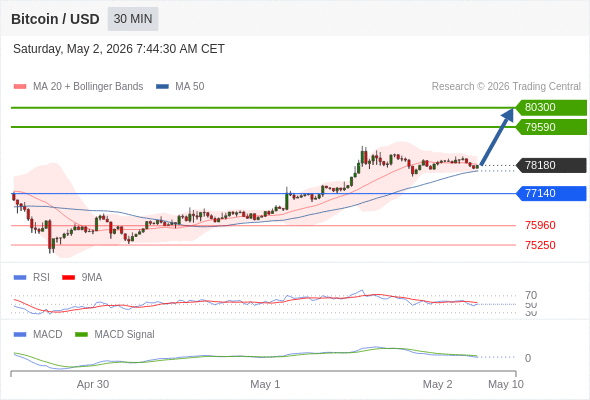Click the 9MA red legend swatch

(x=68, y=278)
